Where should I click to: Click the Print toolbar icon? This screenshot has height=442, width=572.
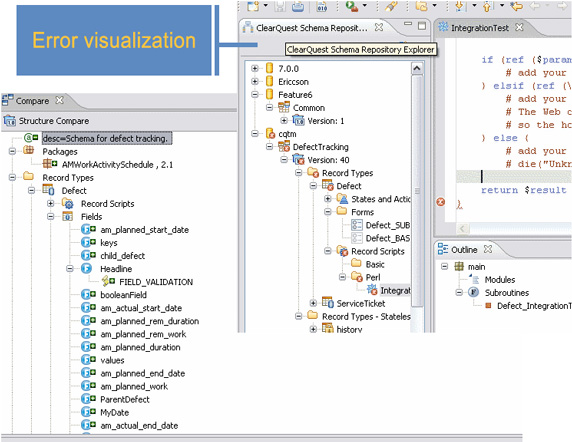(298, 6)
